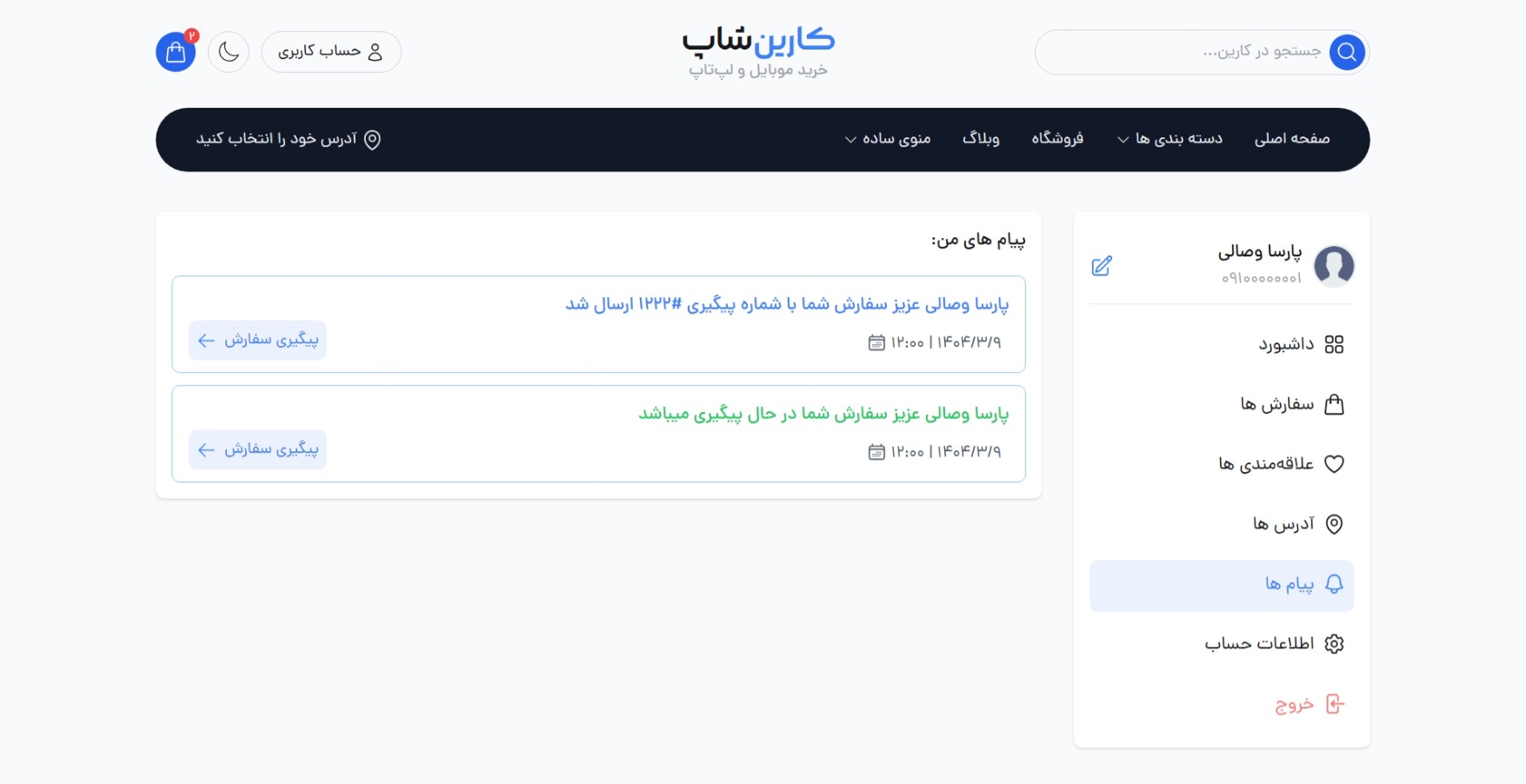Click the کارین‌شاپ site logo
Image resolution: width=1526 pixels, height=784 pixels.
[758, 40]
